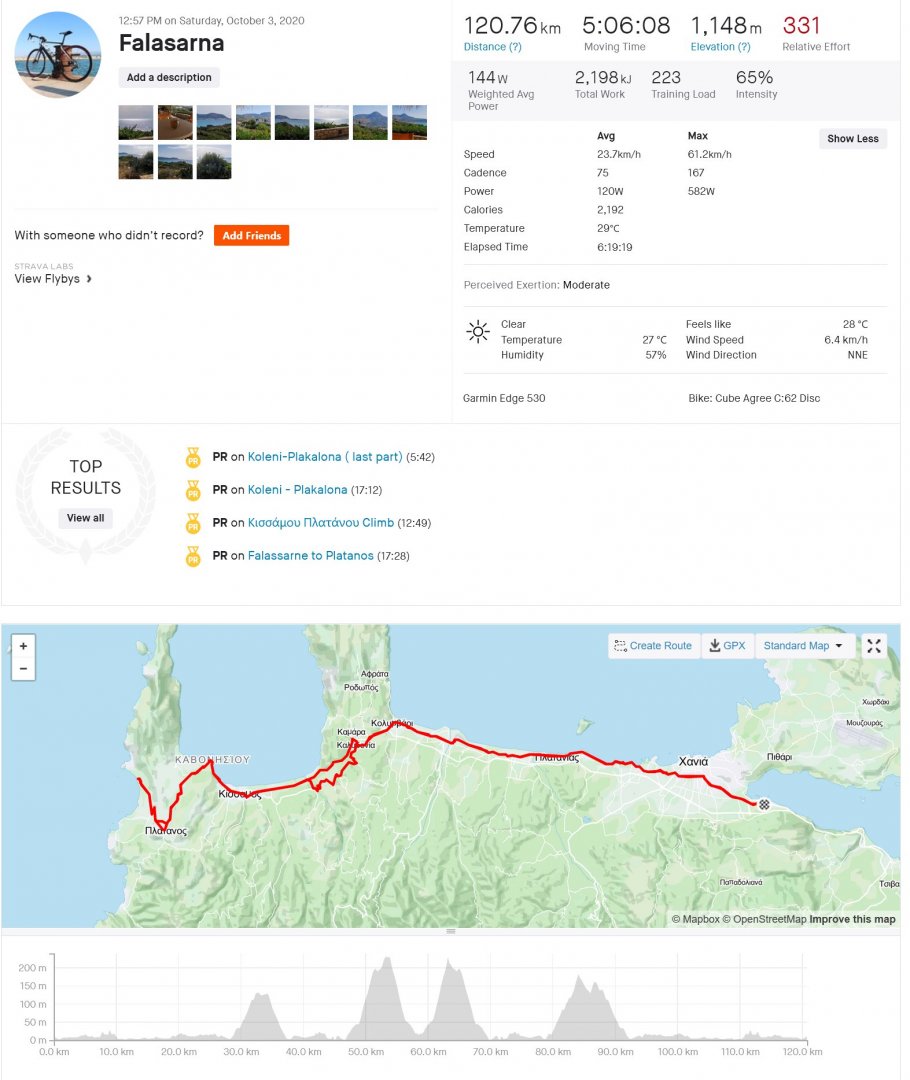The height and width of the screenshot is (1080, 910).
Task: Click Add Friends button
Action: coord(251,236)
